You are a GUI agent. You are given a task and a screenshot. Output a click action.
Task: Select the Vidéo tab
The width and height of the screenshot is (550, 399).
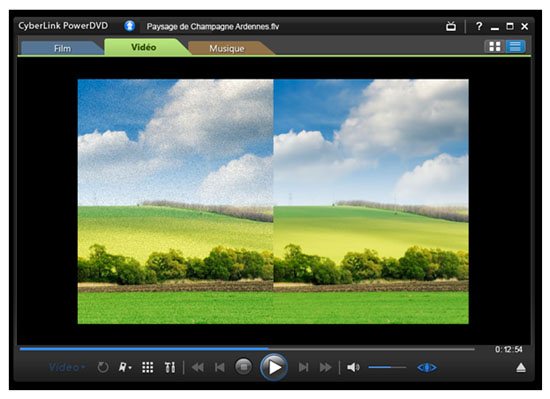tap(143, 47)
